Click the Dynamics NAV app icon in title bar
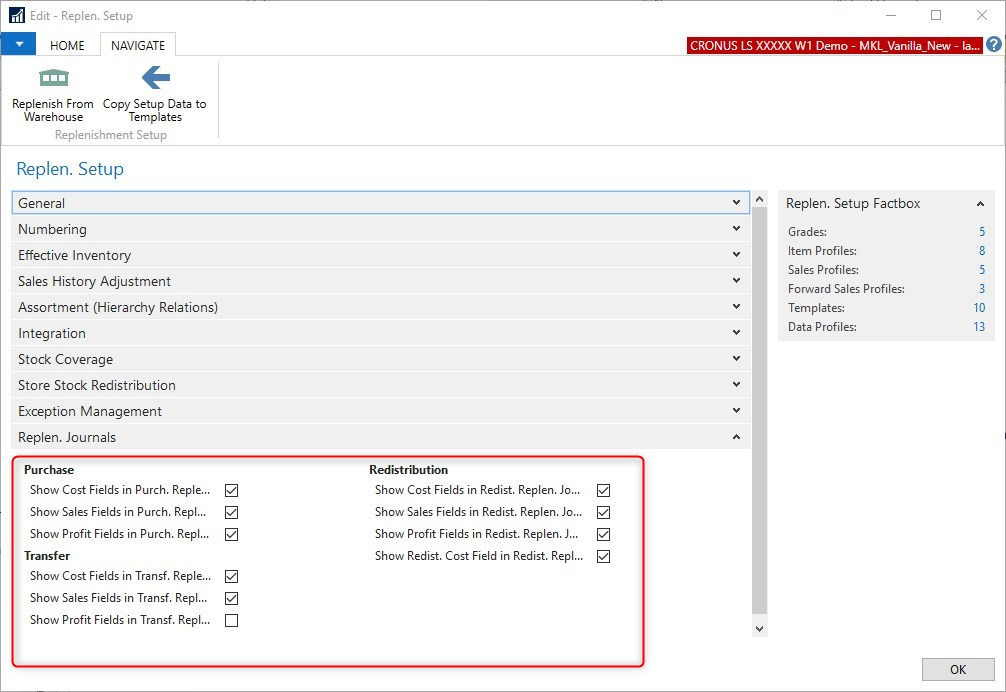 [x=16, y=16]
